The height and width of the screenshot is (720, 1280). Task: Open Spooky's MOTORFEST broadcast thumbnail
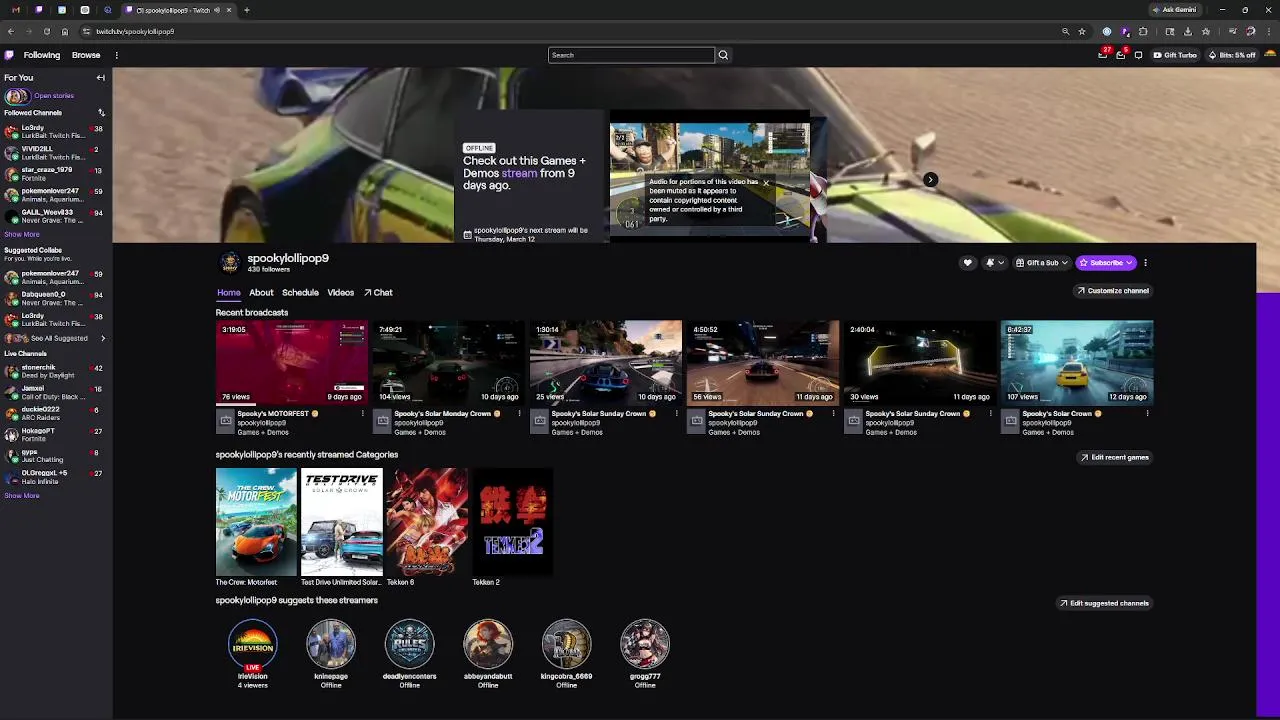(291, 362)
